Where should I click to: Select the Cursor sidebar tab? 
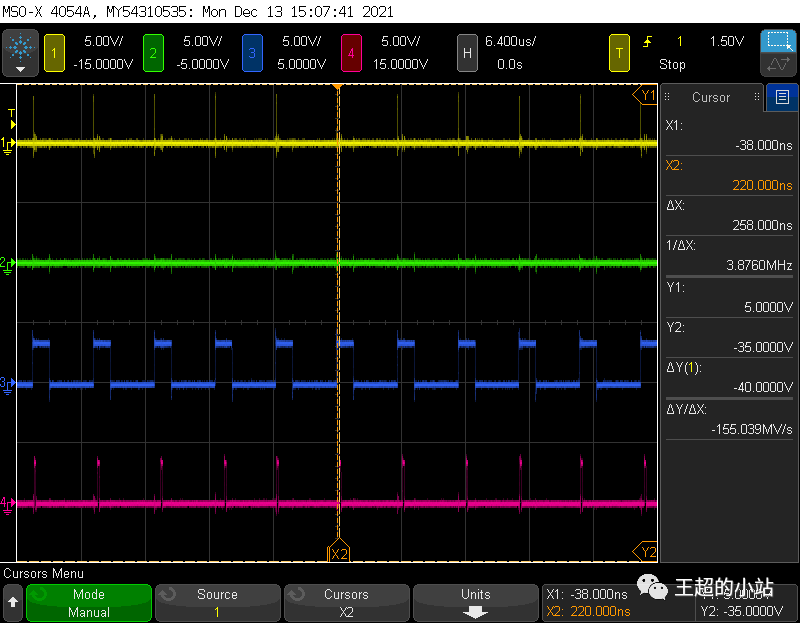[x=711, y=97]
